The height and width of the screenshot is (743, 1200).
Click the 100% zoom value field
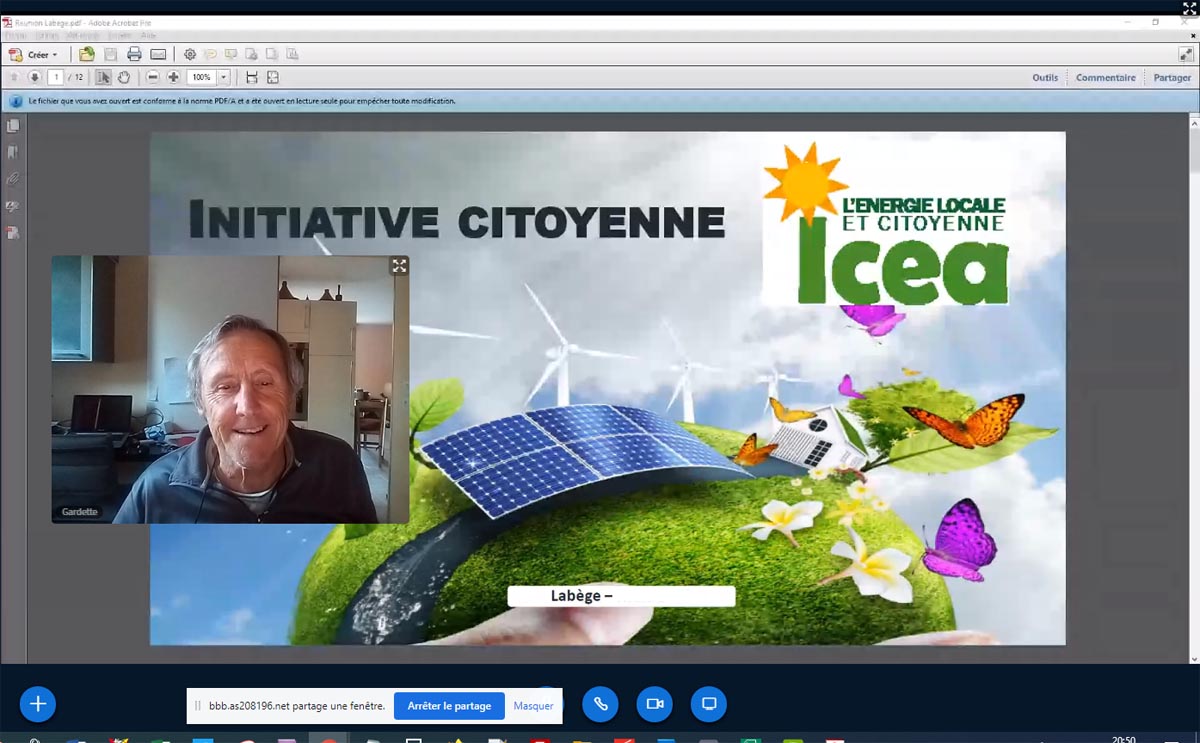[x=201, y=77]
